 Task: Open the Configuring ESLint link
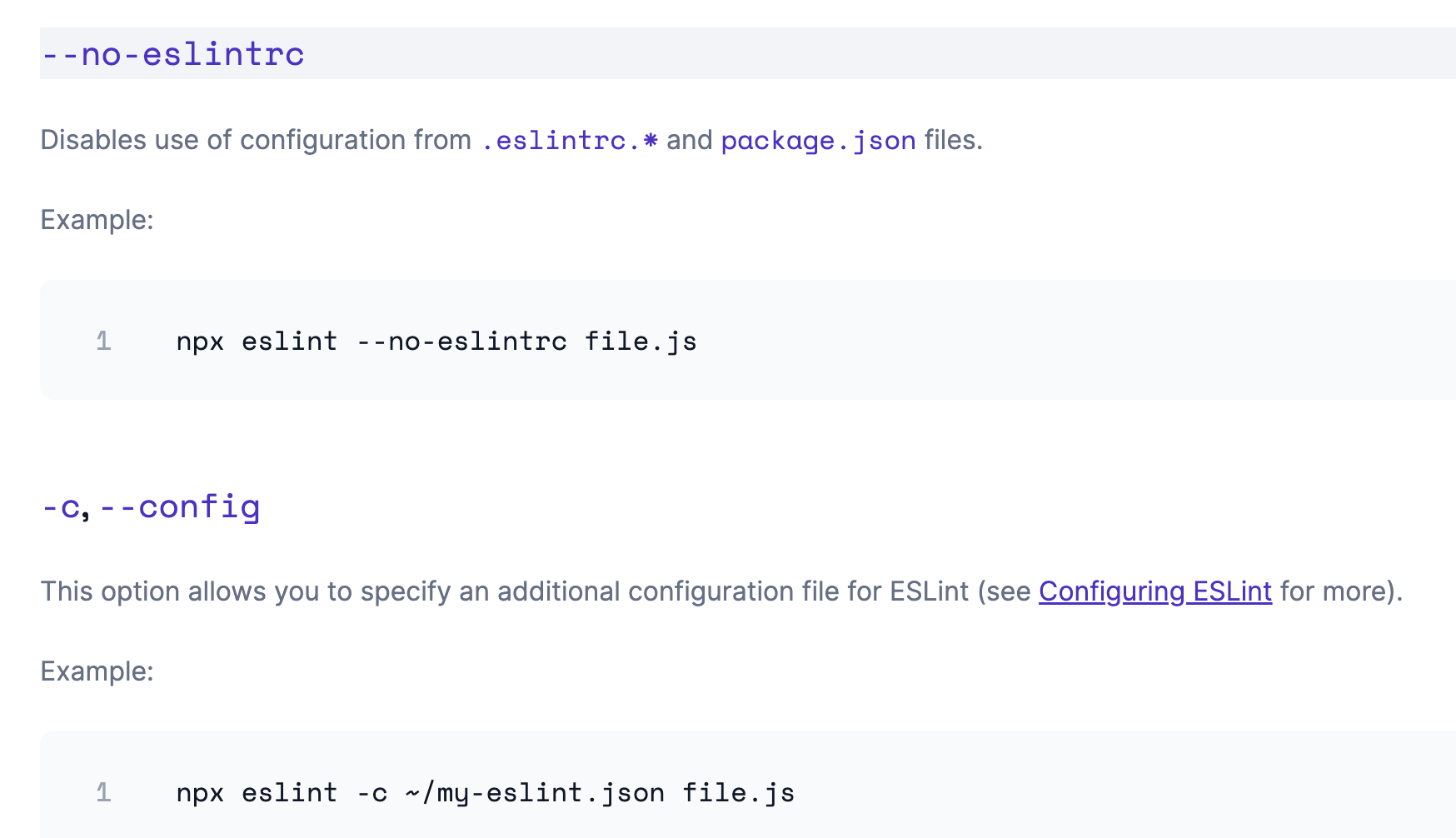(x=1154, y=591)
